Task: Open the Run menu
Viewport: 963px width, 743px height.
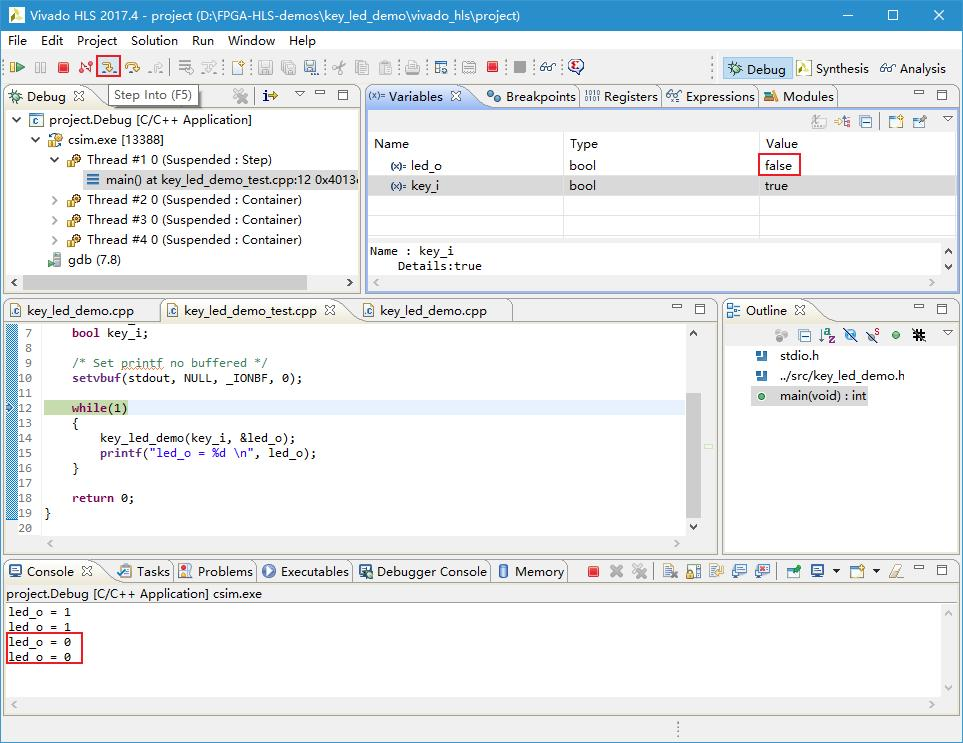Action: pyautogui.click(x=203, y=41)
